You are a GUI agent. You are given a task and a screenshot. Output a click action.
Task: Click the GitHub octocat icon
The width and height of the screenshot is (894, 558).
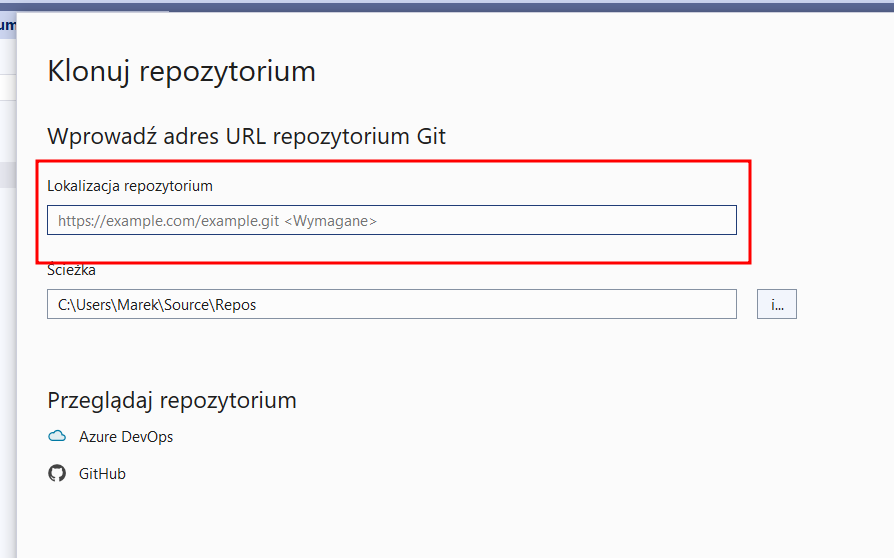pos(57,474)
